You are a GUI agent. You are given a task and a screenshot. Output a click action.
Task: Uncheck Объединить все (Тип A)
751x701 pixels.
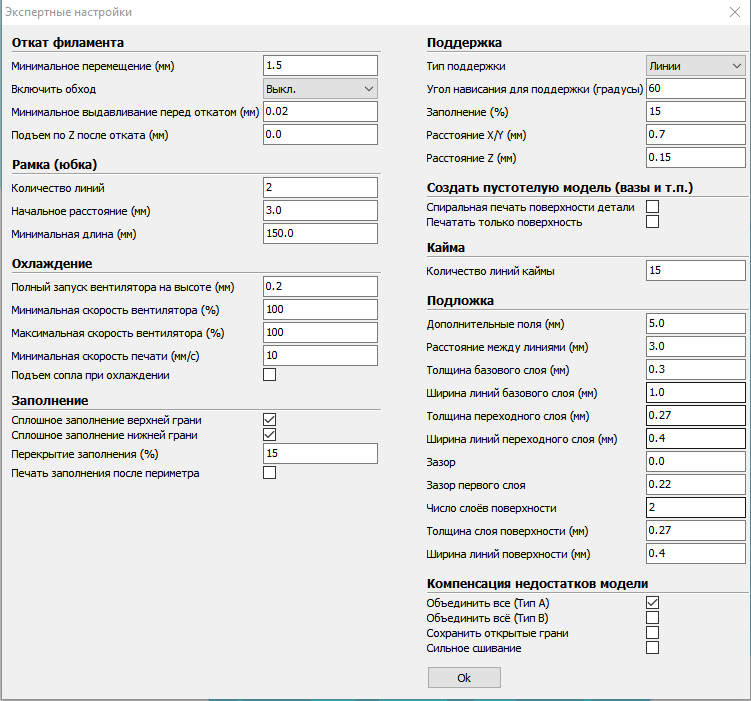coord(653,603)
